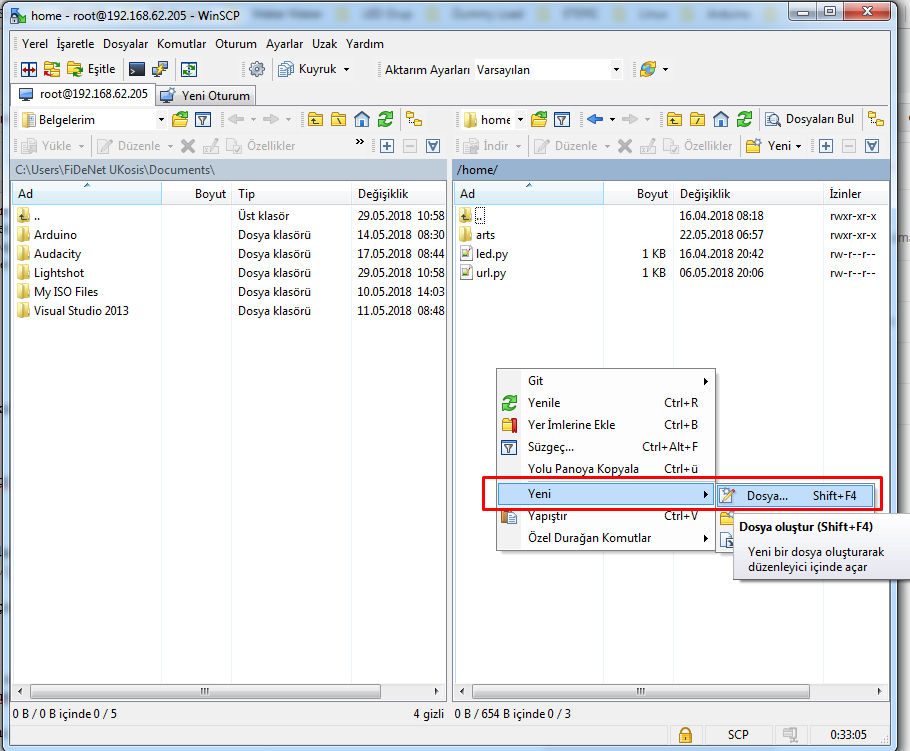The width and height of the screenshot is (910, 751).
Task: Choose Yapıştır from context menu
Action: click(606, 516)
